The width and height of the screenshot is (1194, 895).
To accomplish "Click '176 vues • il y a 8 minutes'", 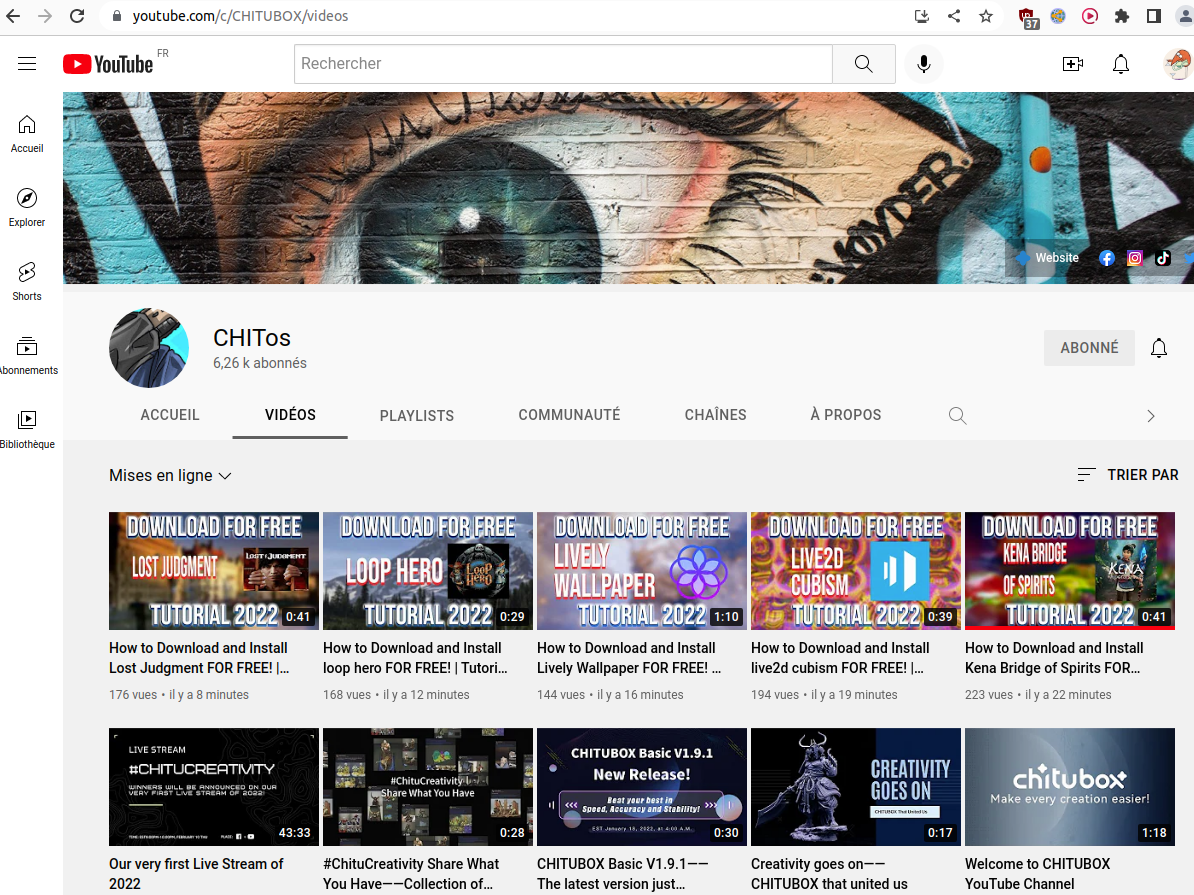I will pos(179,695).
